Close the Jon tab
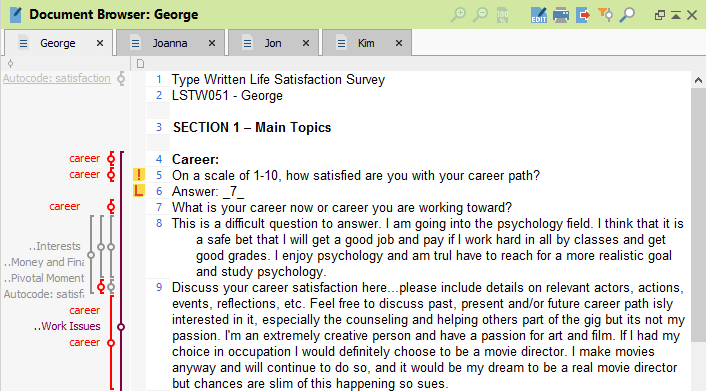The image size is (706, 391). [306, 43]
